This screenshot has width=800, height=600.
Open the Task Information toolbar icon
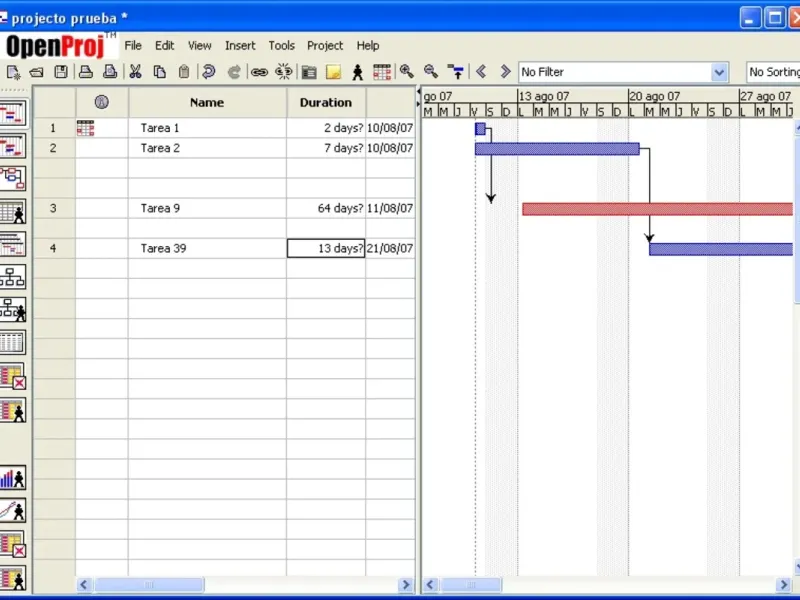309,72
